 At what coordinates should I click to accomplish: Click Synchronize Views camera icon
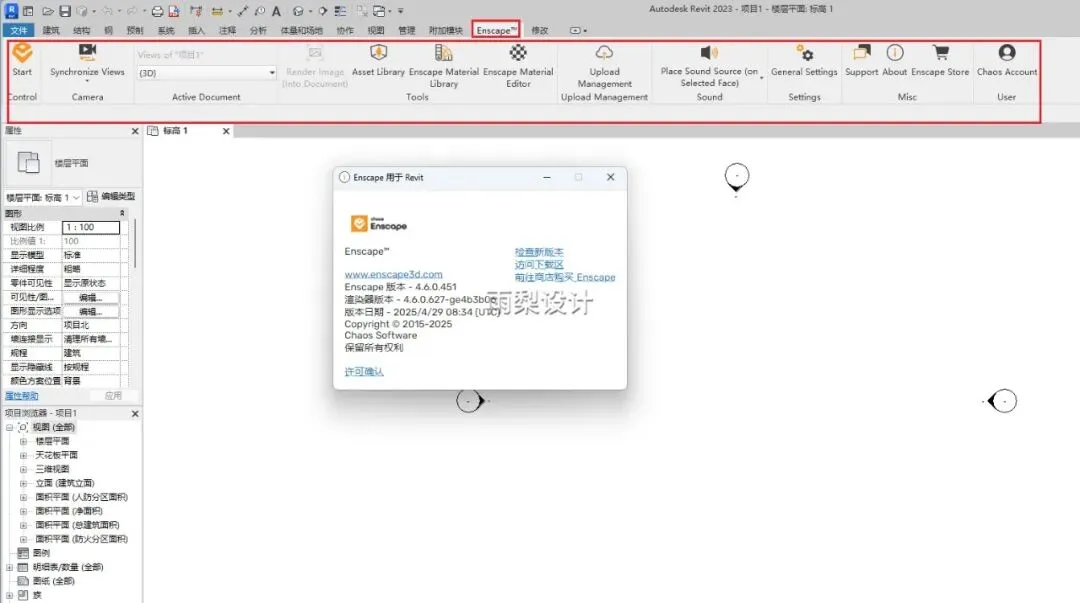pyautogui.click(x=87, y=51)
